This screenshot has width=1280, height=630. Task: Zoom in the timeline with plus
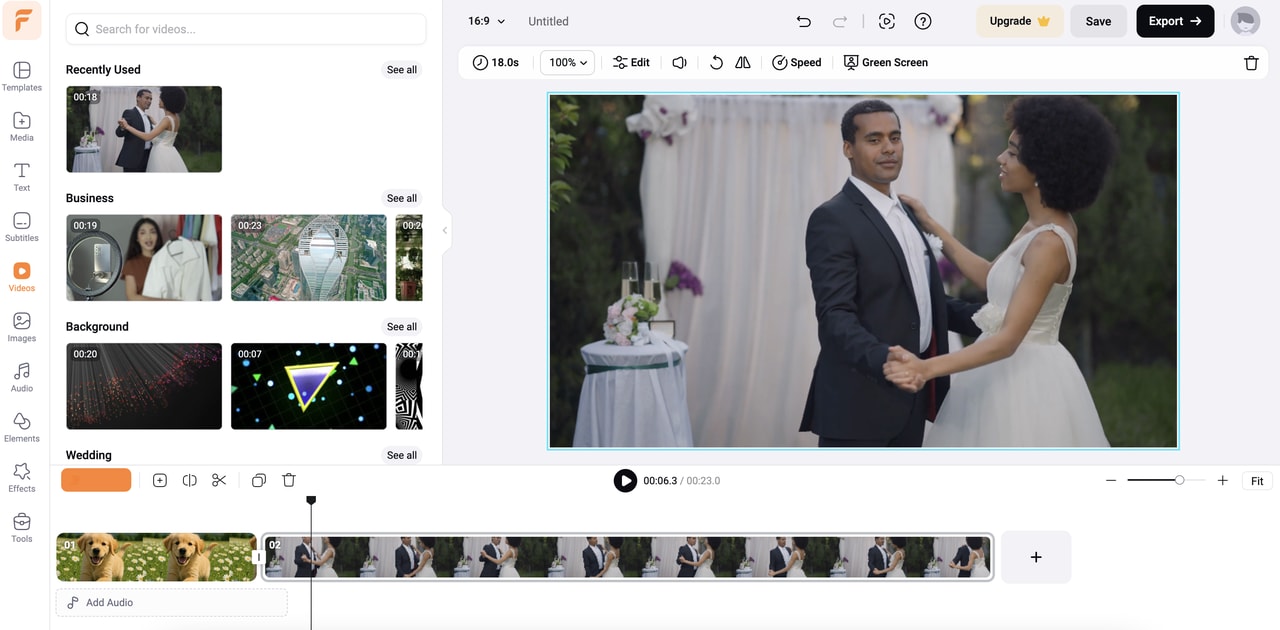1222,481
